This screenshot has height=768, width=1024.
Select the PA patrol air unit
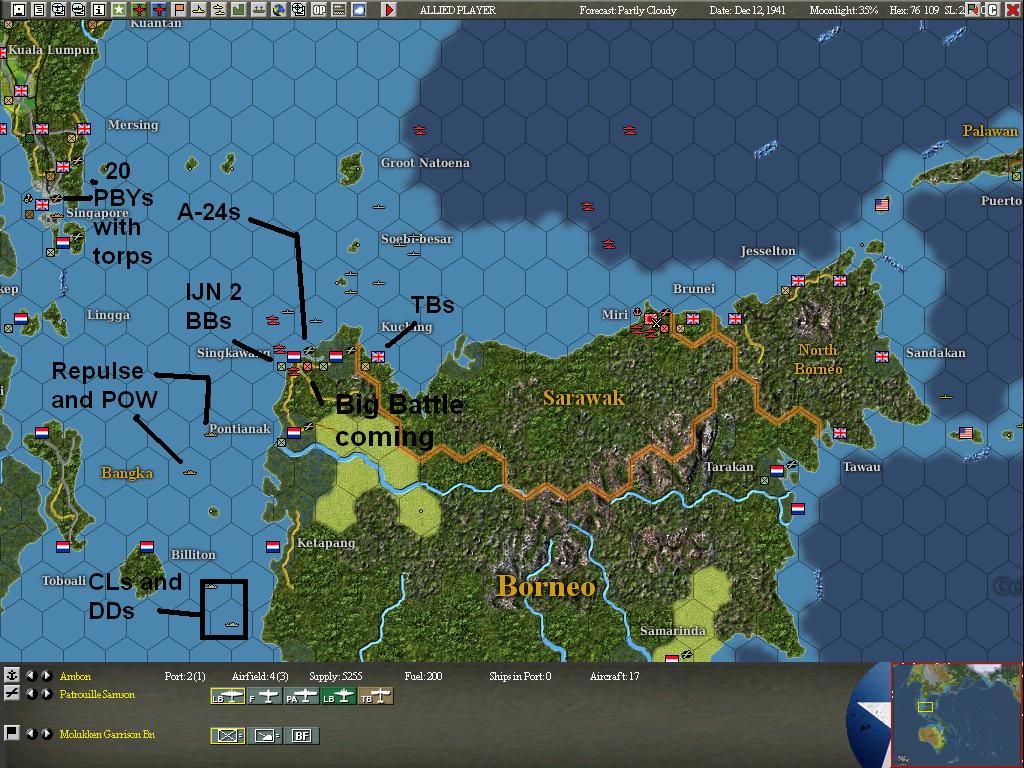tap(302, 697)
